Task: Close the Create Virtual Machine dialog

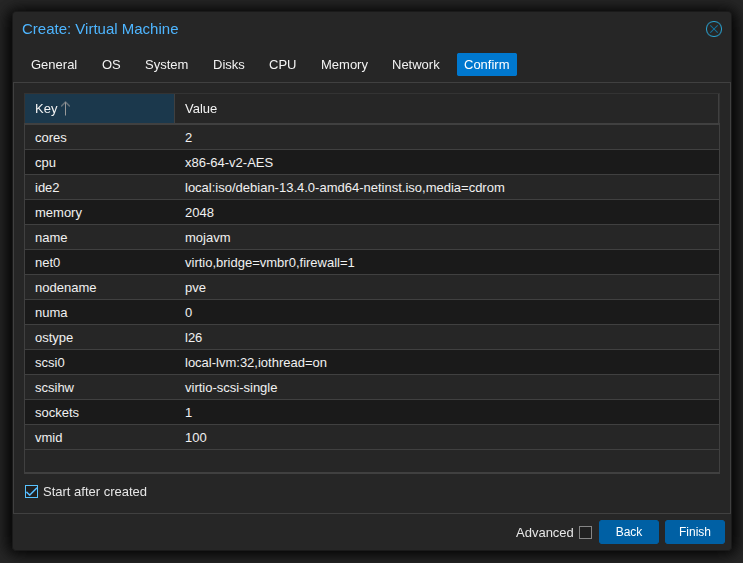Action: point(713,29)
